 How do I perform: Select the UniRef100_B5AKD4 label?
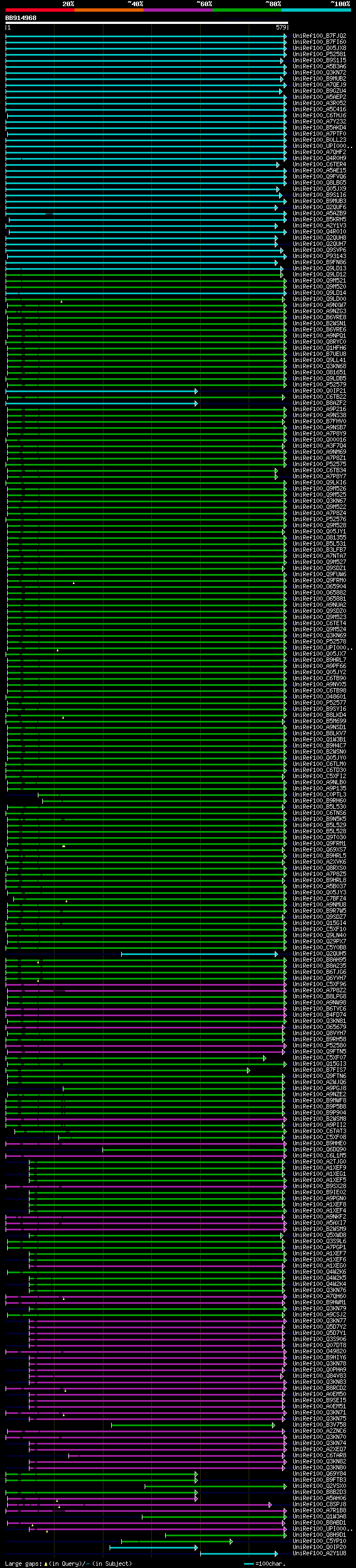click(x=319, y=127)
